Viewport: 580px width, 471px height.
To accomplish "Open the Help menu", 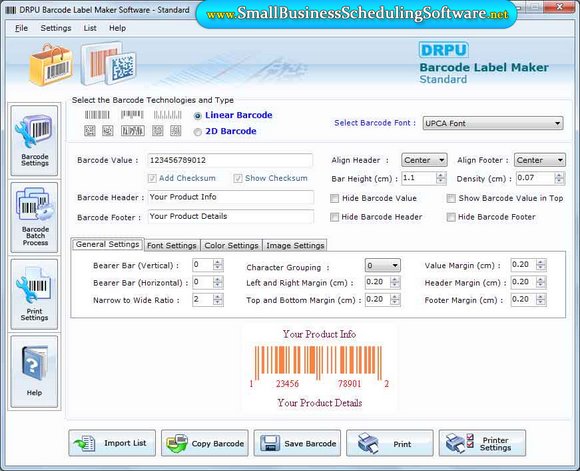I will tap(117, 28).
